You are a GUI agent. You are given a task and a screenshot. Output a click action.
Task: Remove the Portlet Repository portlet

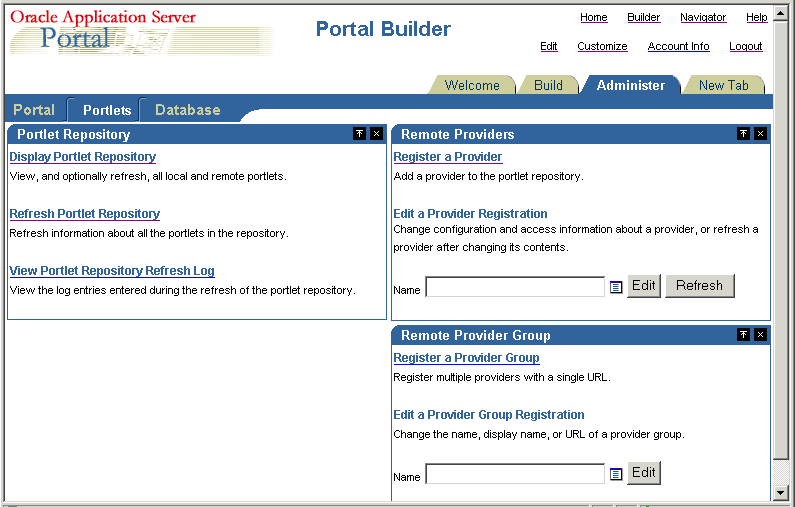click(x=376, y=133)
